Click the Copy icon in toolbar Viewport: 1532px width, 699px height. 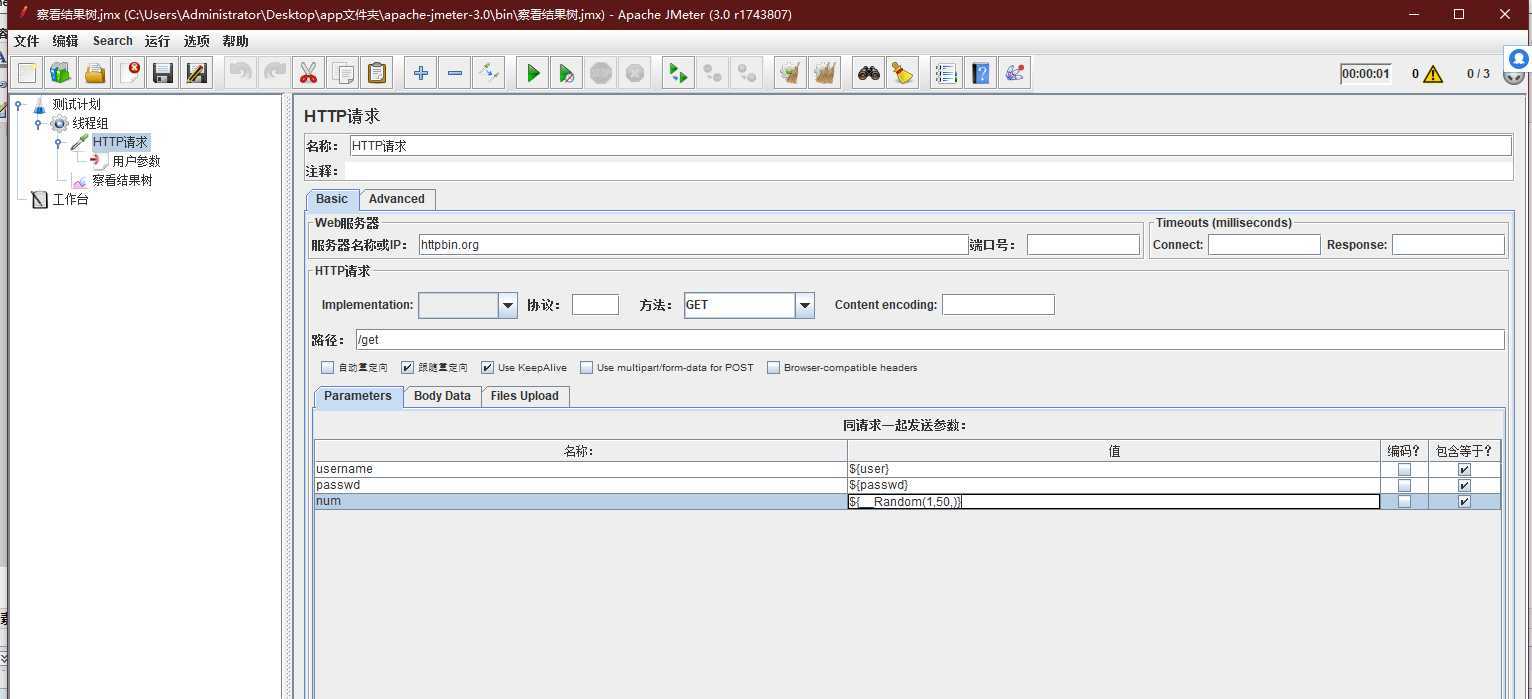(x=342, y=73)
